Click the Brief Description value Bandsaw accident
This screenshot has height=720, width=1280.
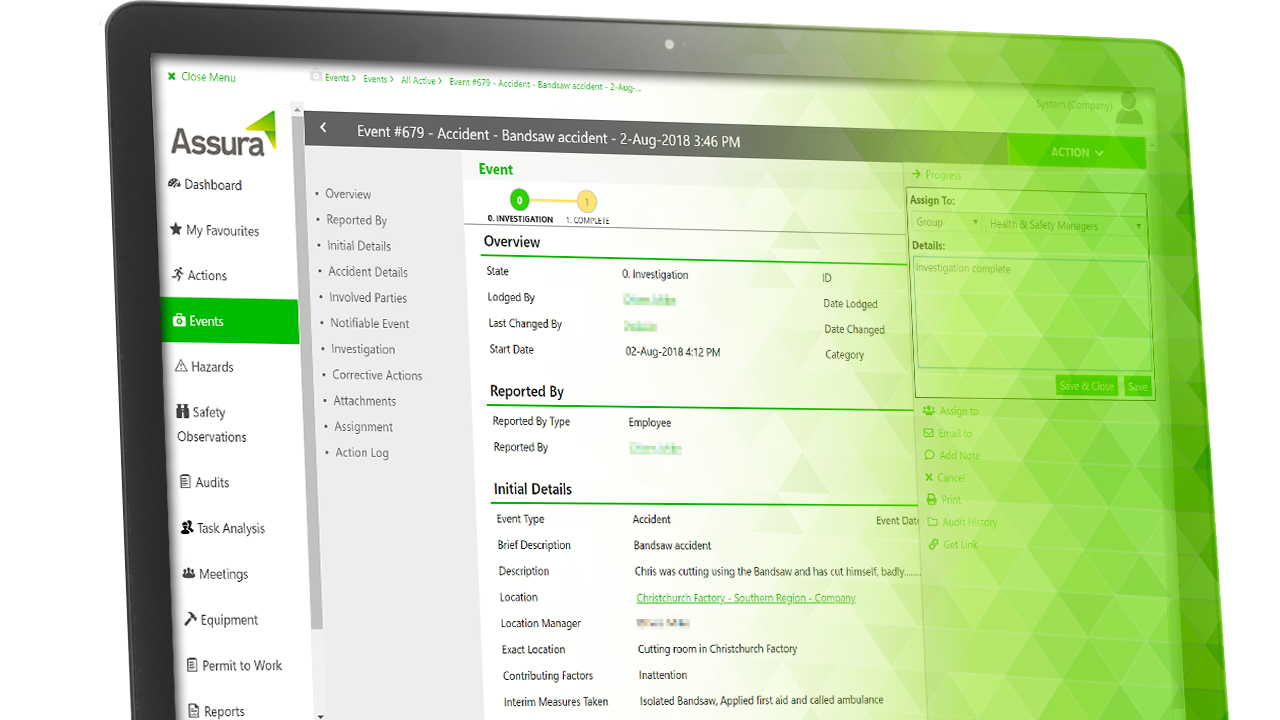click(673, 546)
